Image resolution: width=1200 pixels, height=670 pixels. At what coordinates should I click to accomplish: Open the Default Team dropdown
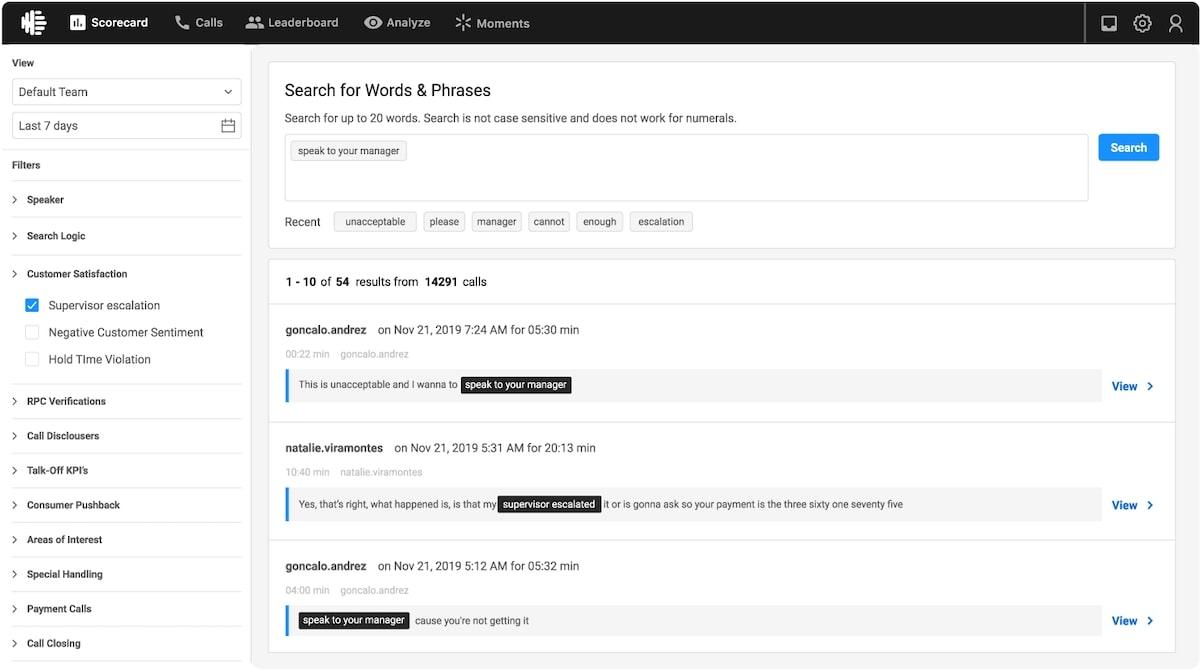tap(126, 92)
